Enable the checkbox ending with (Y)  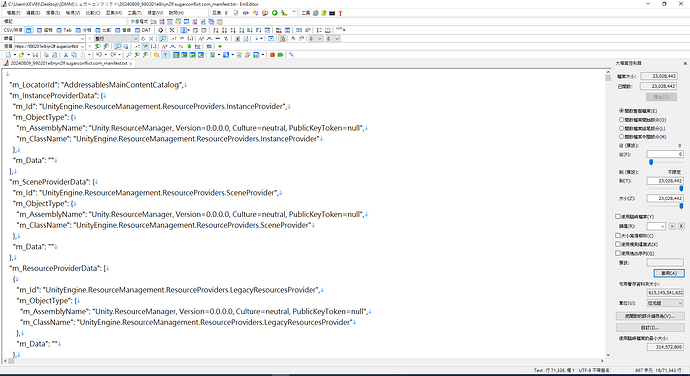tap(618, 217)
